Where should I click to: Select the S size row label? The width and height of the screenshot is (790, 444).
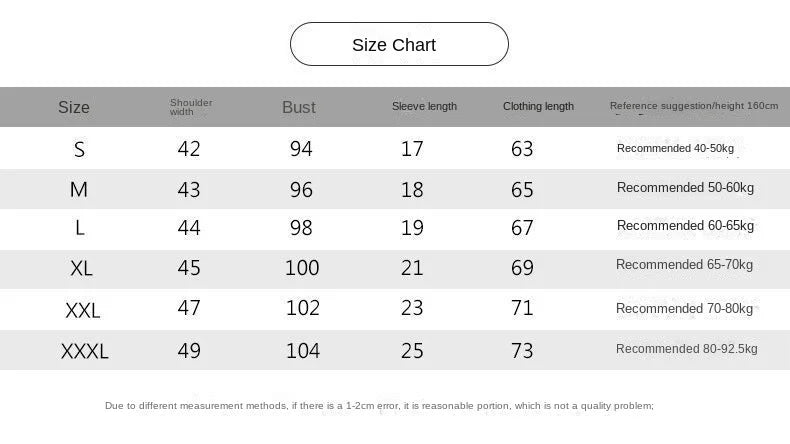tap(79, 149)
